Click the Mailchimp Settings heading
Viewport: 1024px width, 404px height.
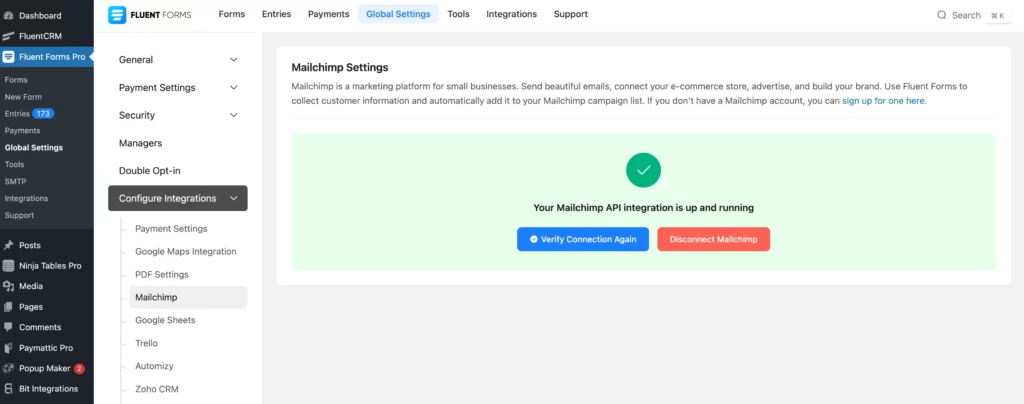tap(340, 67)
